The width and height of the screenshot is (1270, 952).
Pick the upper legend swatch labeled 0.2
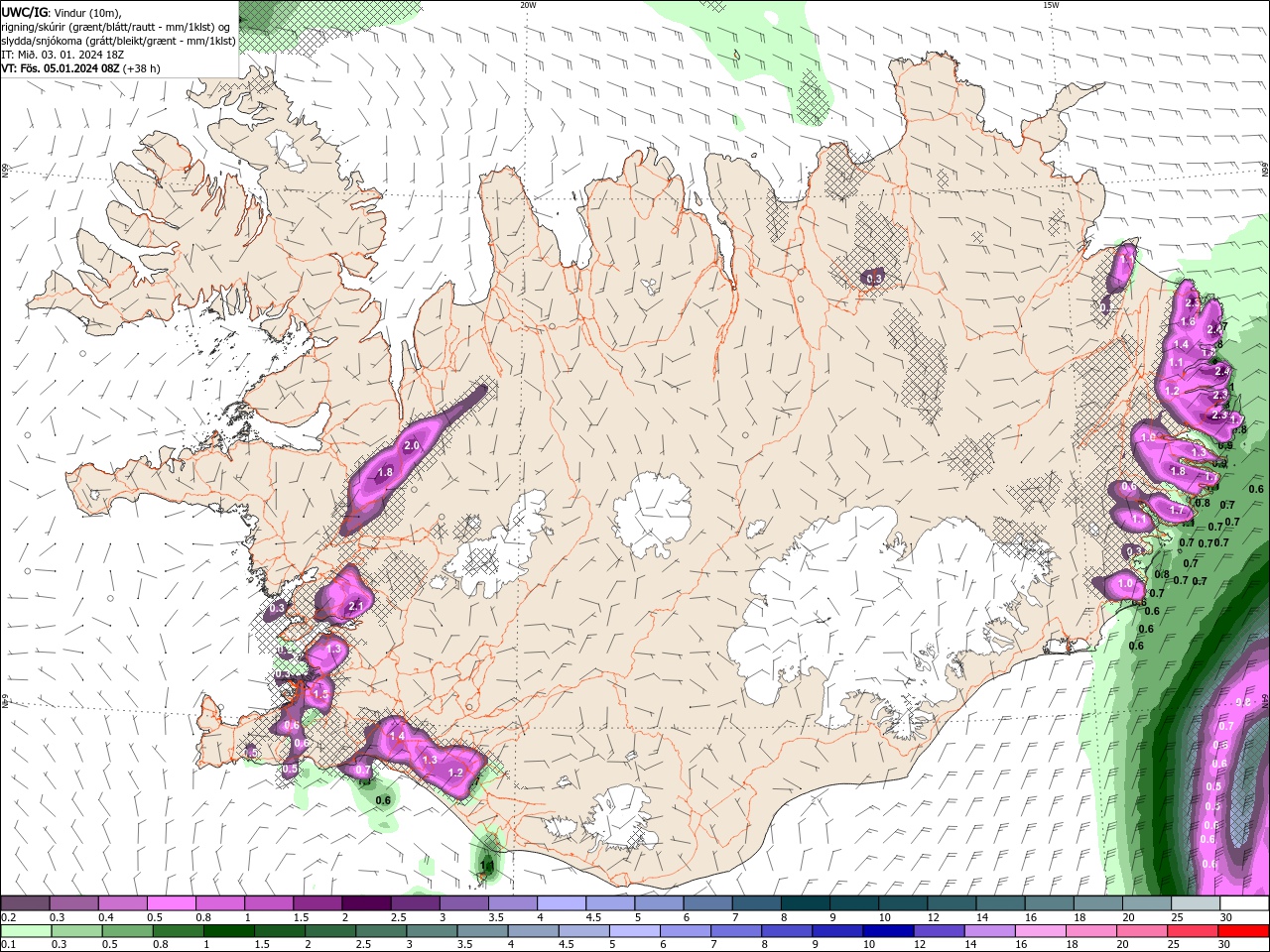[26, 903]
